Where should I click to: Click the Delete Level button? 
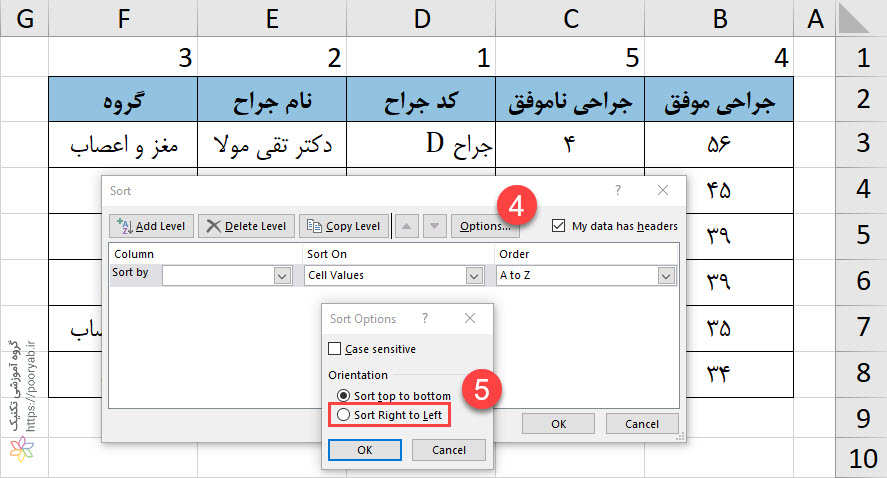click(246, 226)
